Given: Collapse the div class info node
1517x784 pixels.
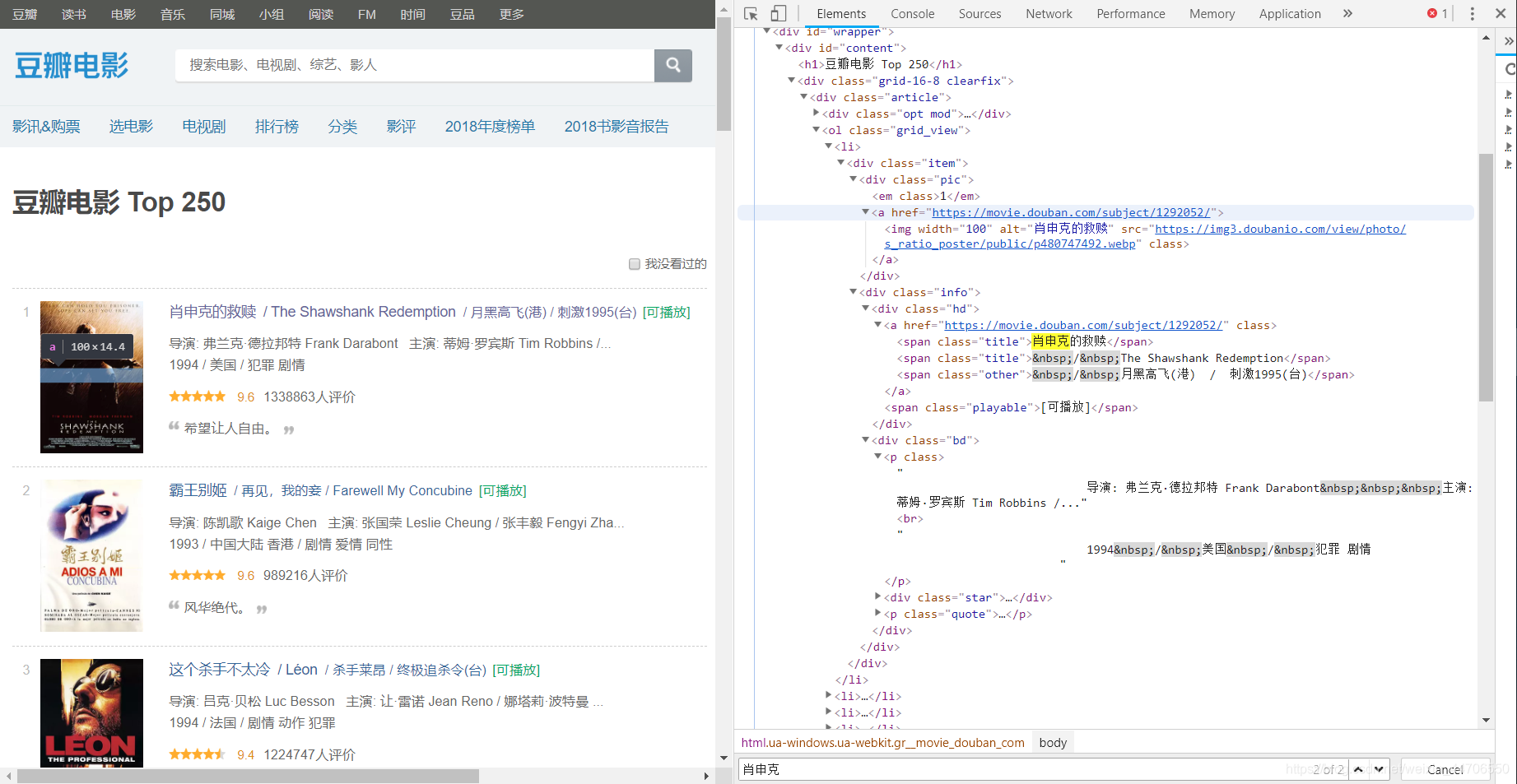Looking at the screenshot, I should tap(853, 292).
